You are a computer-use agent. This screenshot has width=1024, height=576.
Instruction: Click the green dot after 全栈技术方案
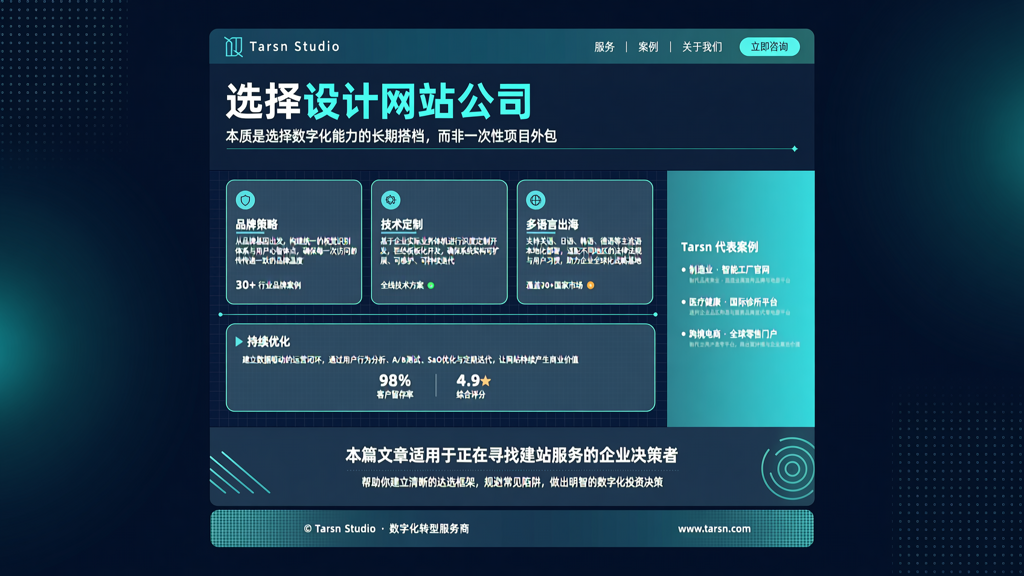click(431, 285)
